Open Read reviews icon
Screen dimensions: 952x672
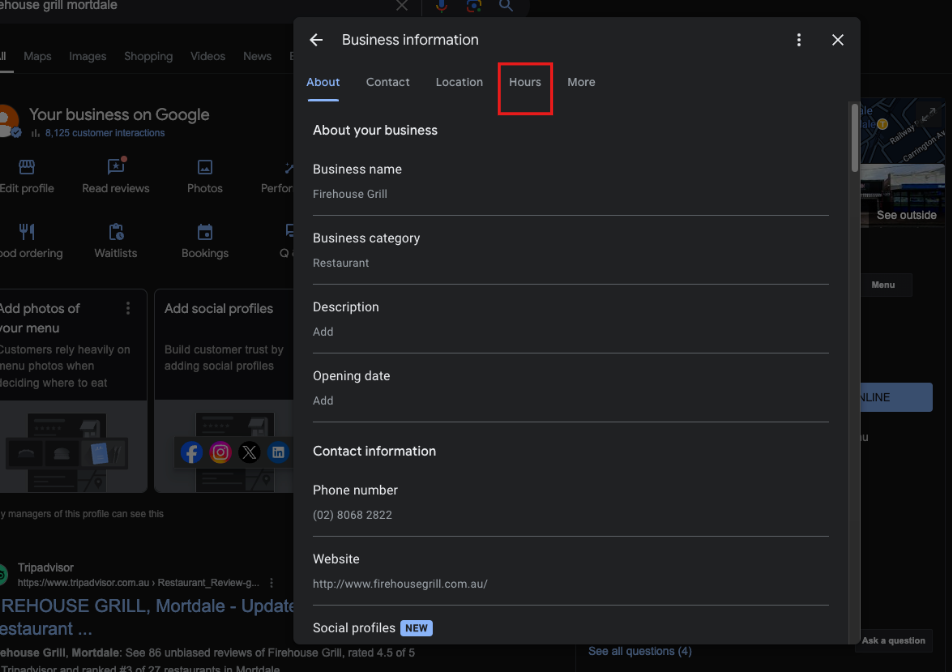pos(115,166)
